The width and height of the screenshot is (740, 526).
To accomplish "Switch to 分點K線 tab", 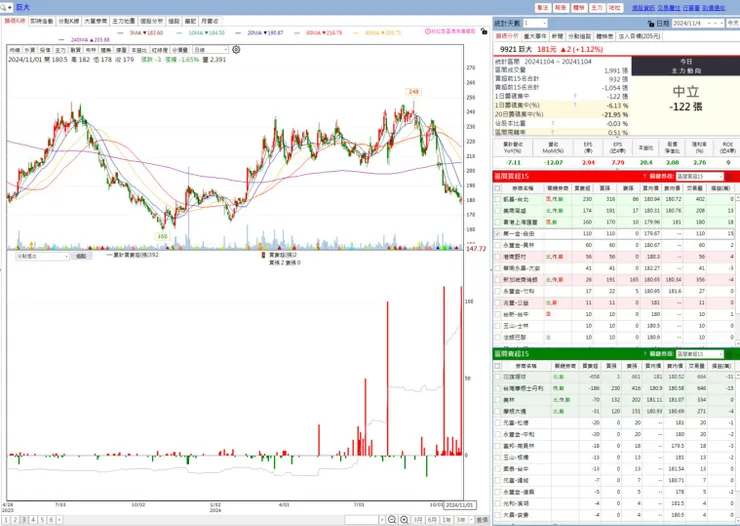I will [x=68, y=21].
